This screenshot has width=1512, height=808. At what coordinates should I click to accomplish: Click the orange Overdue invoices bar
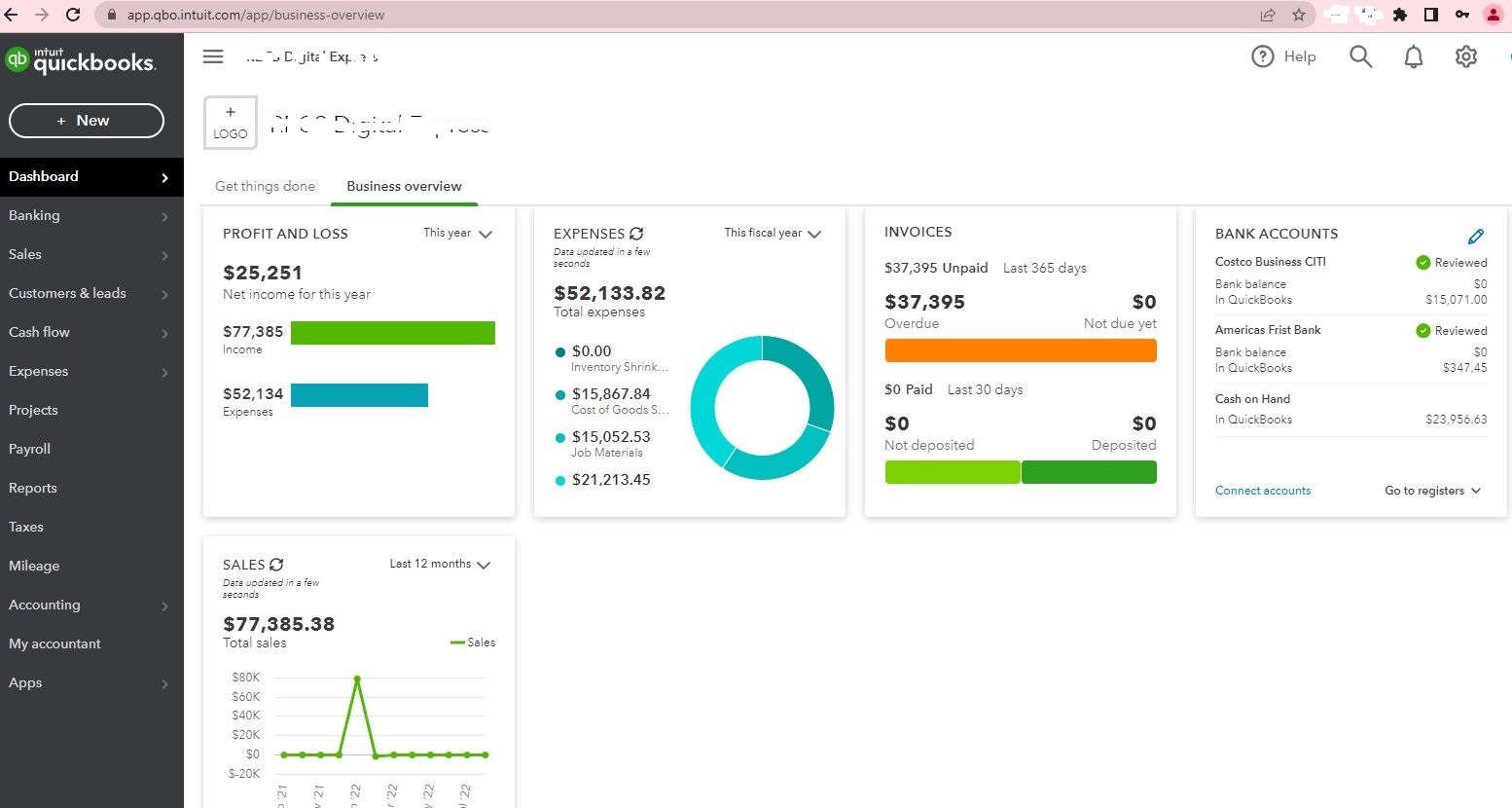(1021, 350)
